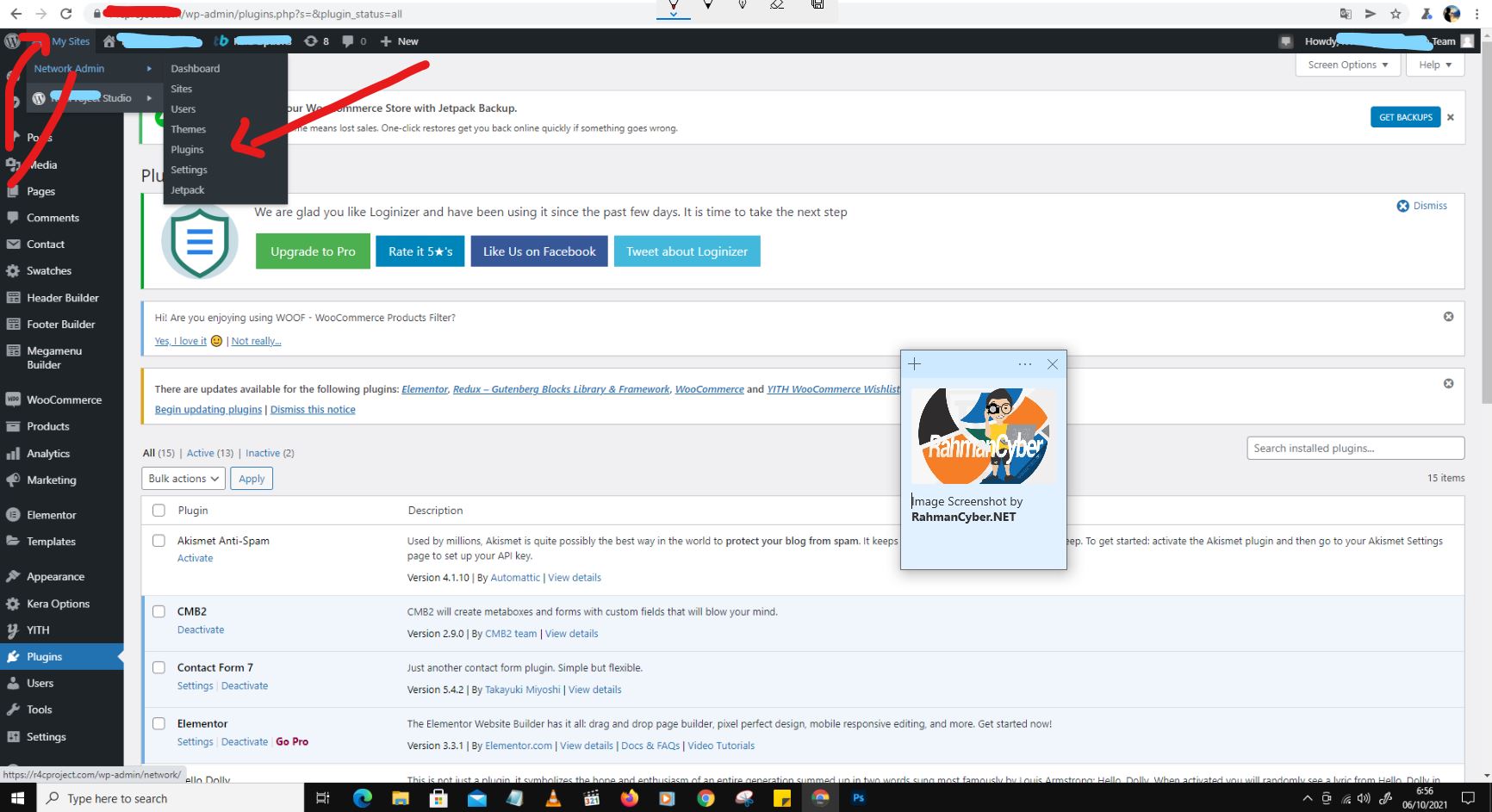
Task: Open the Analytics section from sidebar
Action: point(47,453)
